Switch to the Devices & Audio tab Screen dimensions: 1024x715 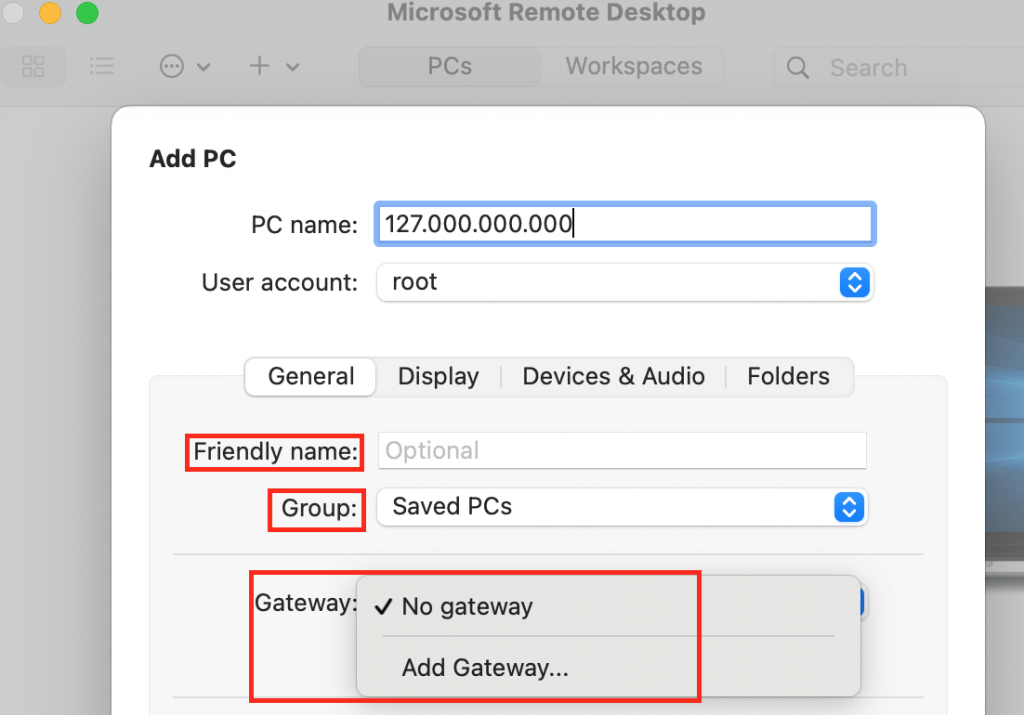click(613, 376)
